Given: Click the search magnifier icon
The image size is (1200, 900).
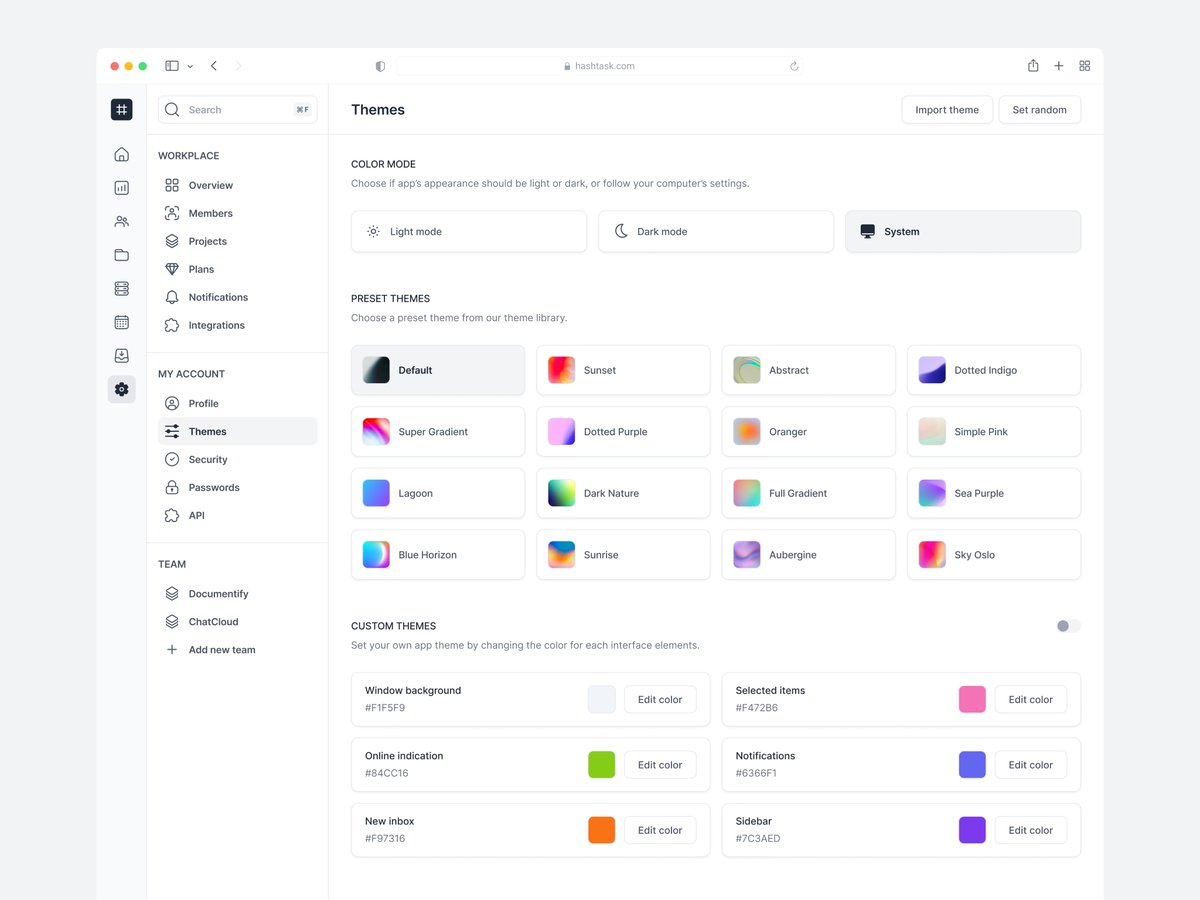Looking at the screenshot, I should (172, 109).
